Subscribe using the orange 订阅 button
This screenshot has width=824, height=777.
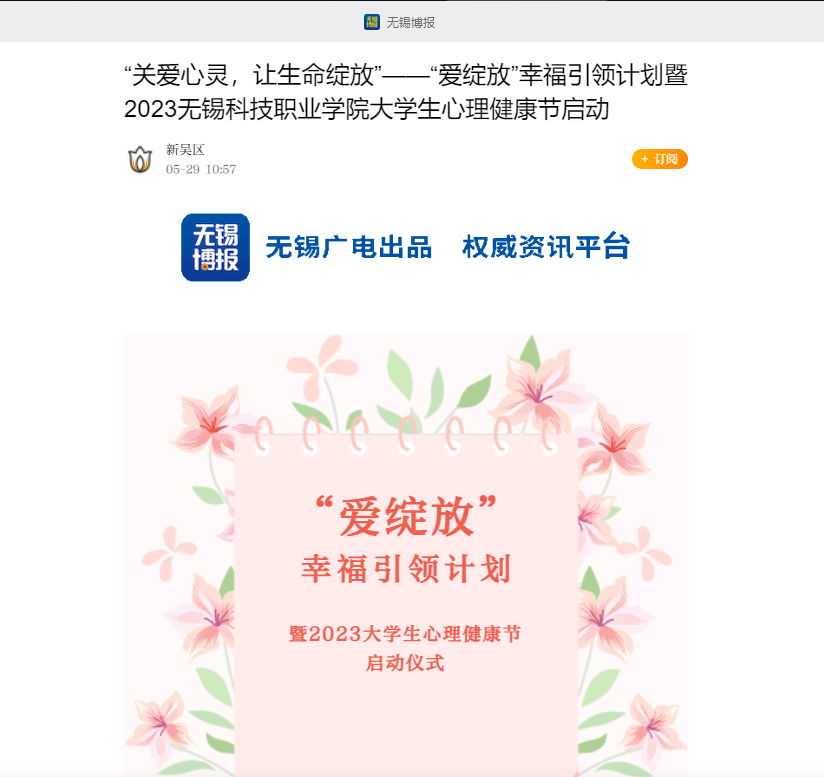click(x=660, y=159)
